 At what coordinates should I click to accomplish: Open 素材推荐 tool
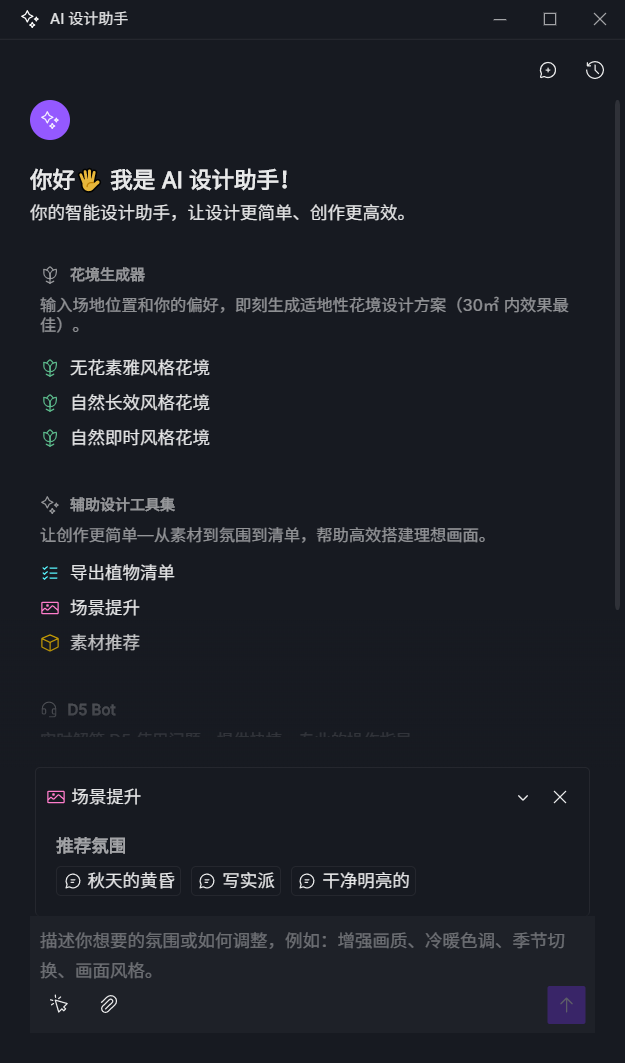coord(104,643)
